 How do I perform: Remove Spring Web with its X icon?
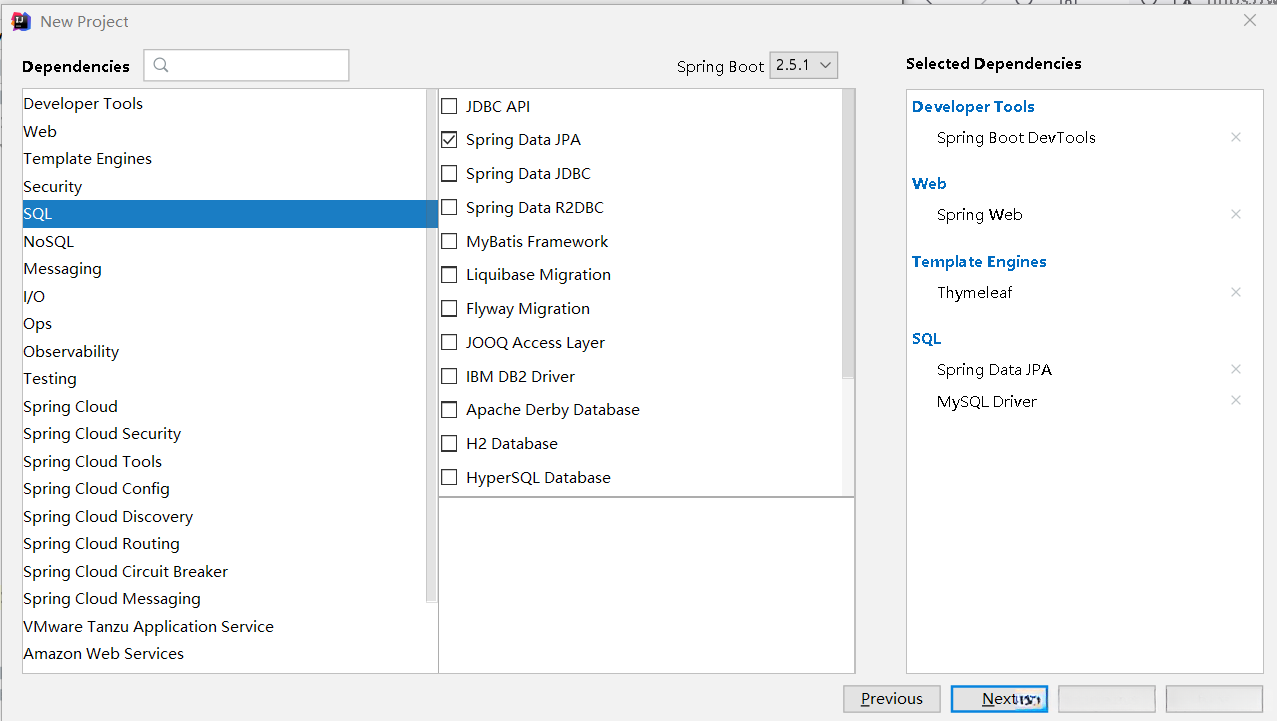point(1236,215)
